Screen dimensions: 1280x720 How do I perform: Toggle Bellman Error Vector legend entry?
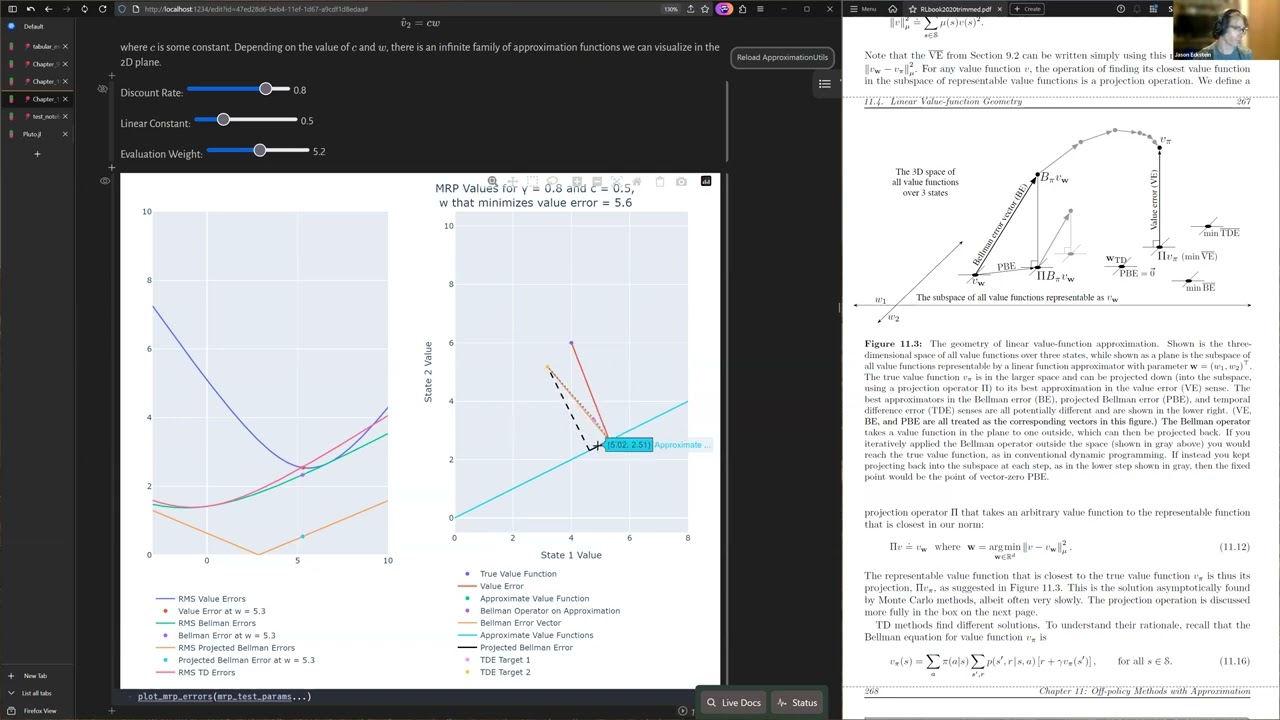click(510, 623)
